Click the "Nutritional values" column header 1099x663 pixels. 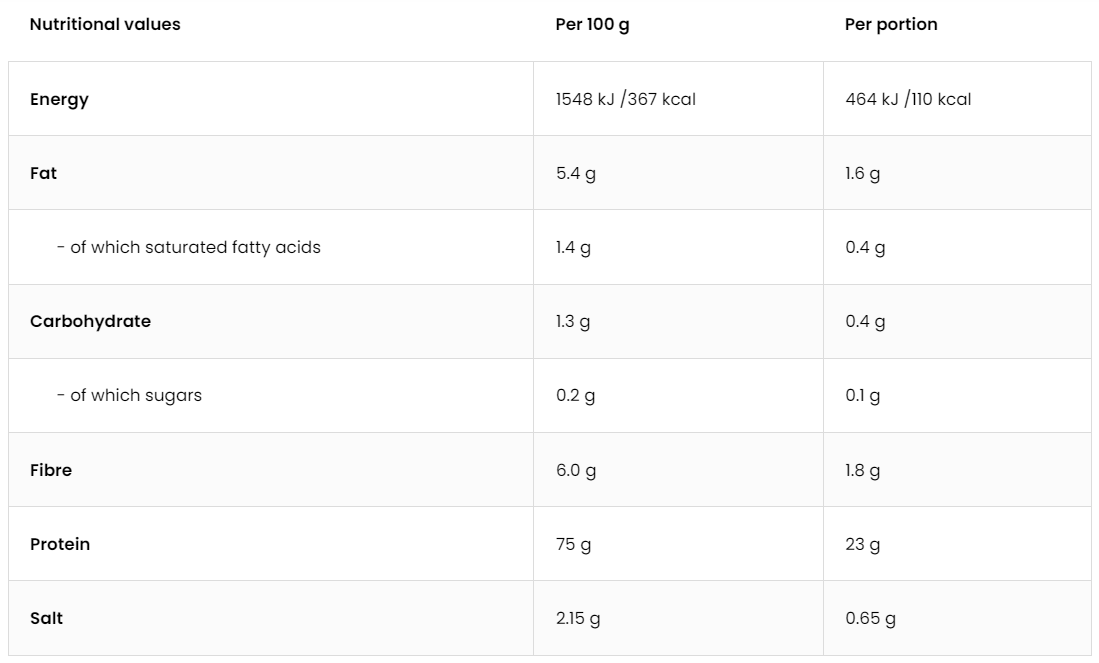[105, 25]
